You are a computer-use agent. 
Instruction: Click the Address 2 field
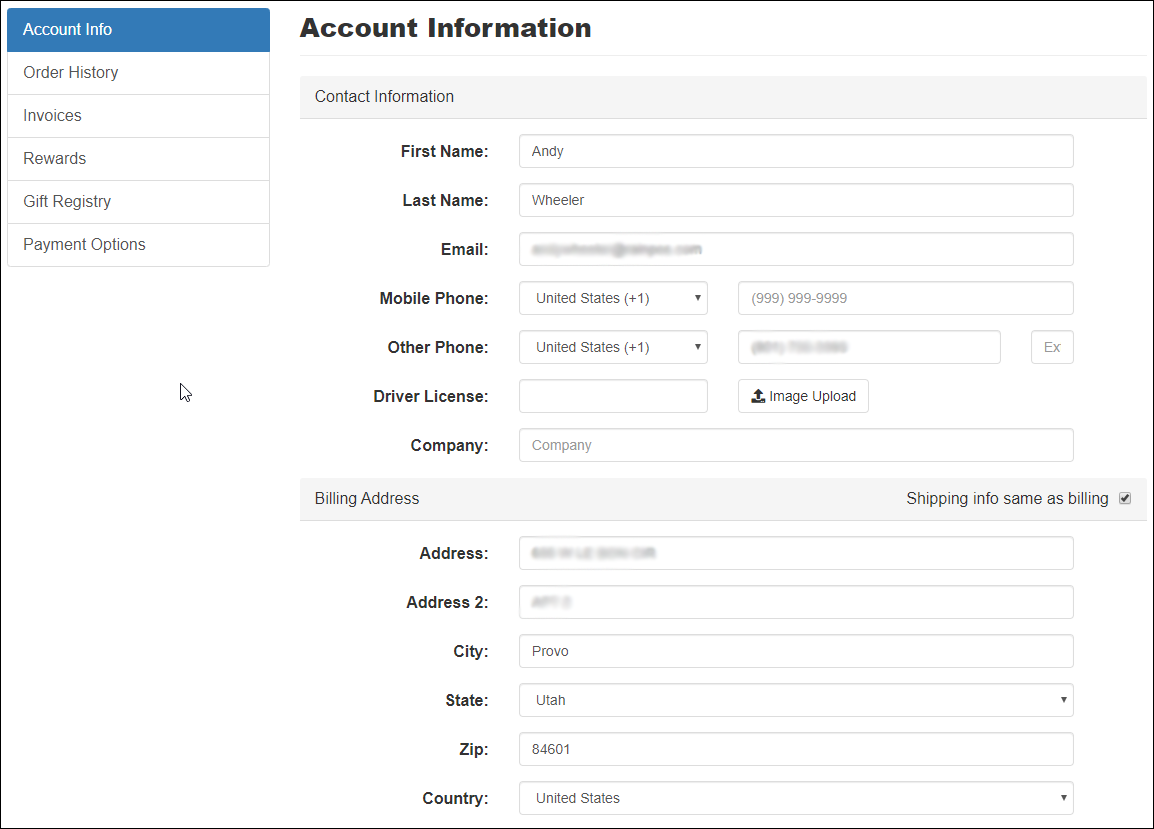click(x=796, y=602)
